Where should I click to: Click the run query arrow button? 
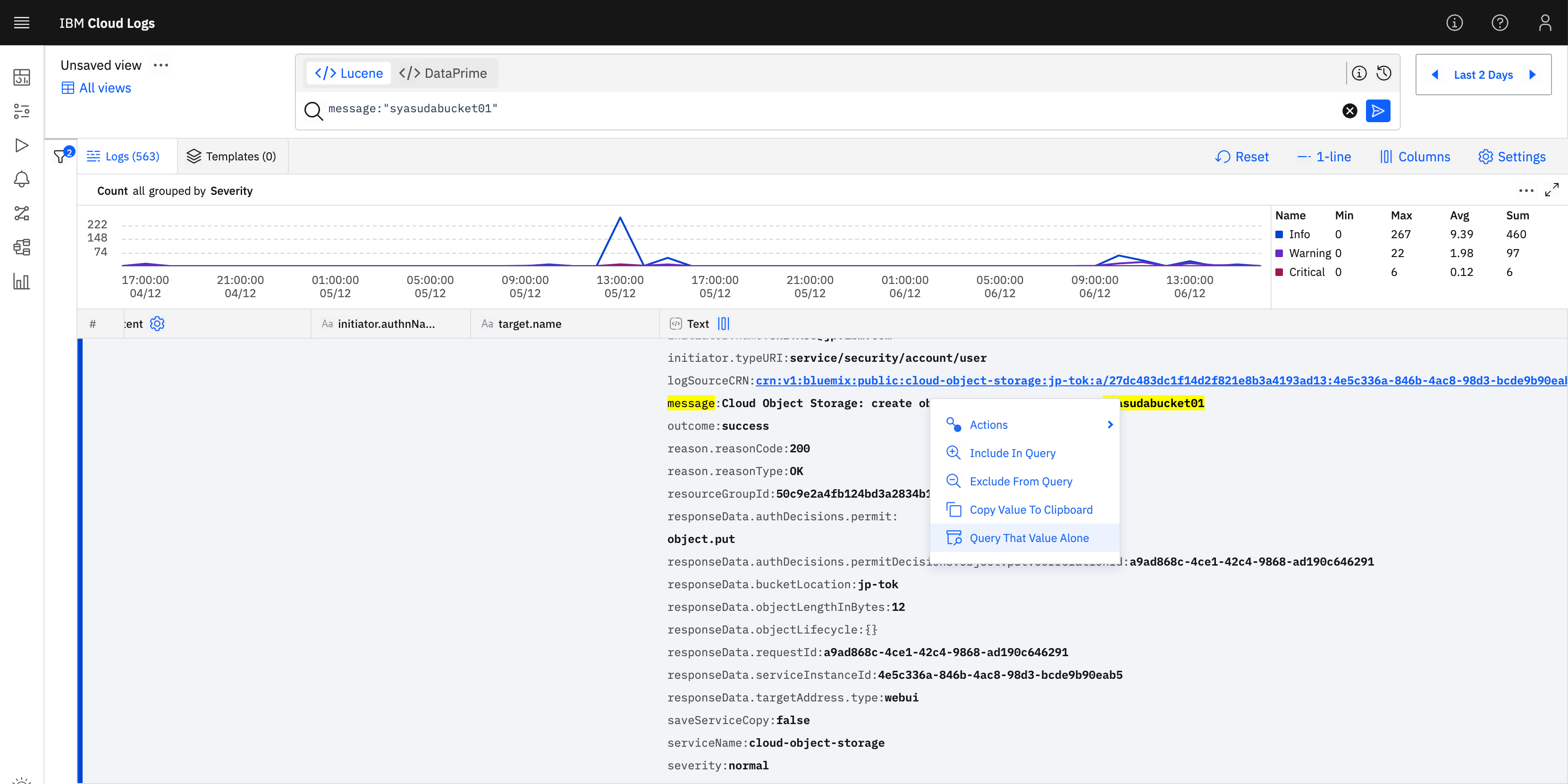1377,111
